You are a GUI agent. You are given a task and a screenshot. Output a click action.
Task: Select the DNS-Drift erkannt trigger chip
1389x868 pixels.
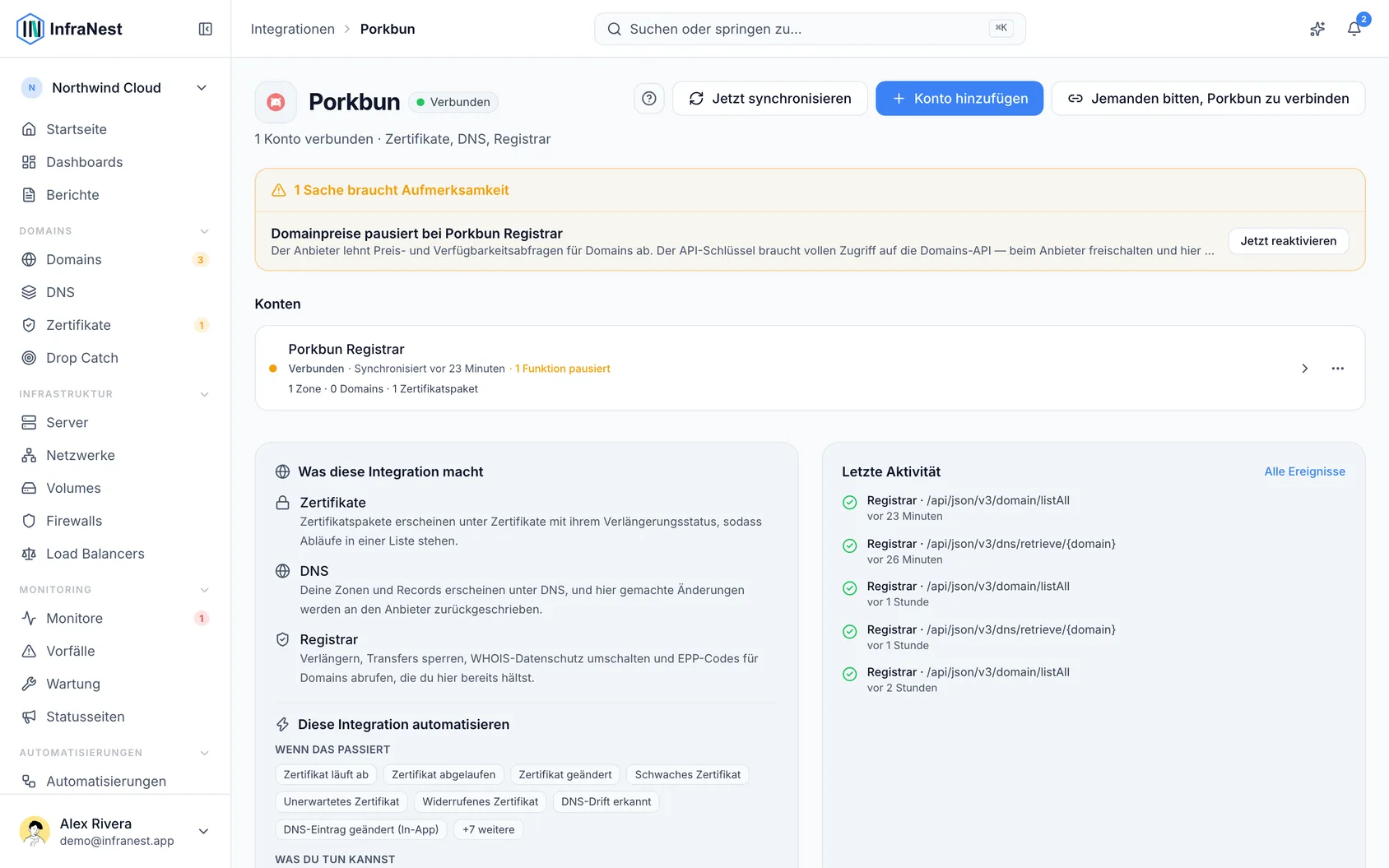606,801
